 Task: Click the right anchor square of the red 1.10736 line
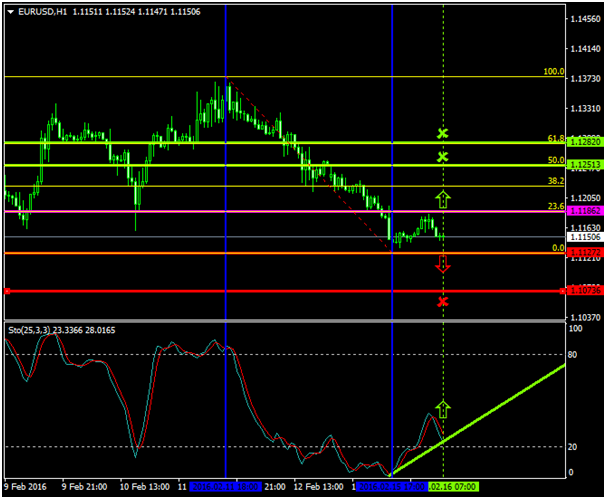pyautogui.click(x=562, y=291)
